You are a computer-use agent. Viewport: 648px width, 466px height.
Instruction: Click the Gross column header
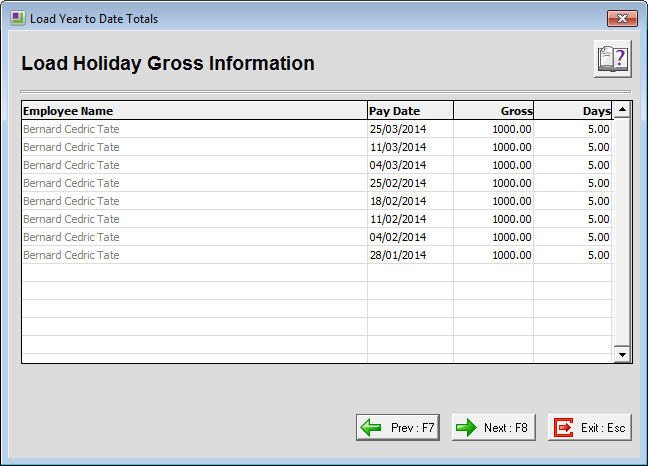[493, 111]
